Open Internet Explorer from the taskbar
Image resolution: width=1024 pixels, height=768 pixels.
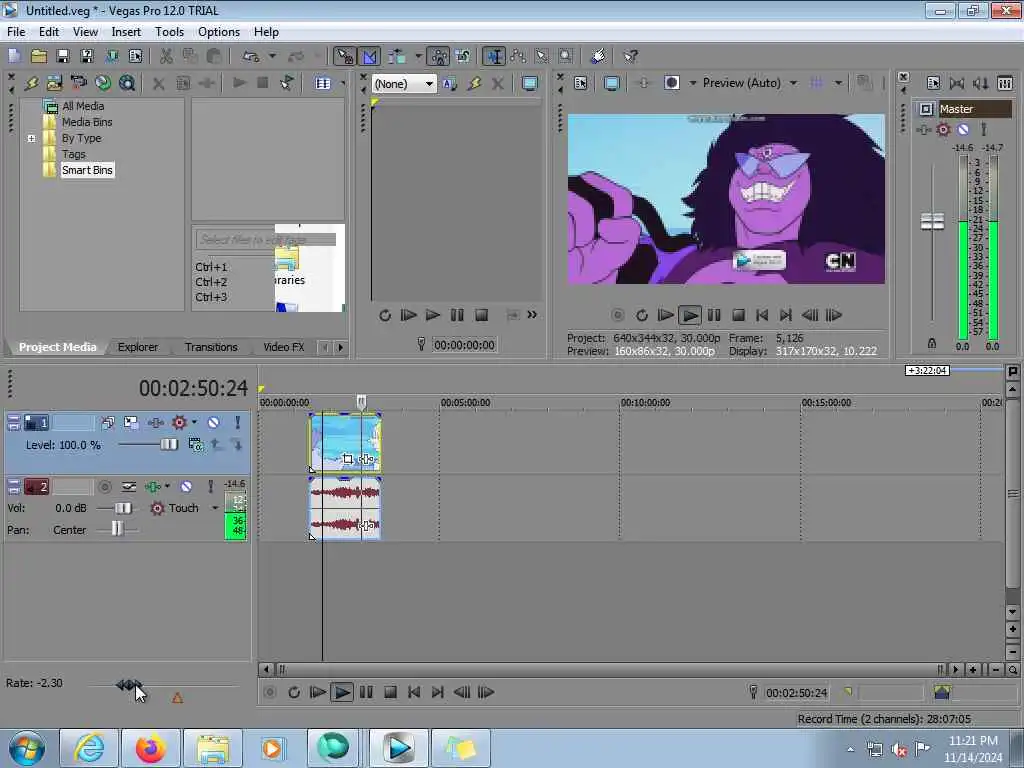(89, 748)
